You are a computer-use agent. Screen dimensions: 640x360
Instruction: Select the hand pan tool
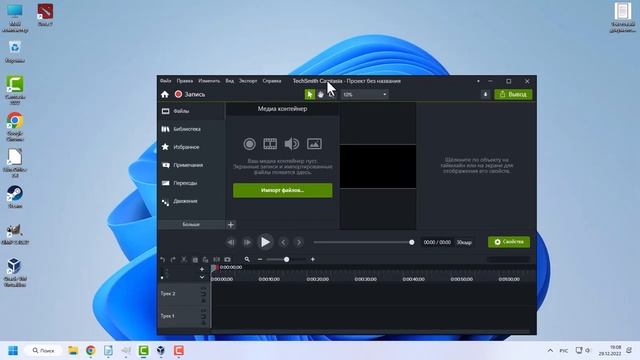click(320, 94)
